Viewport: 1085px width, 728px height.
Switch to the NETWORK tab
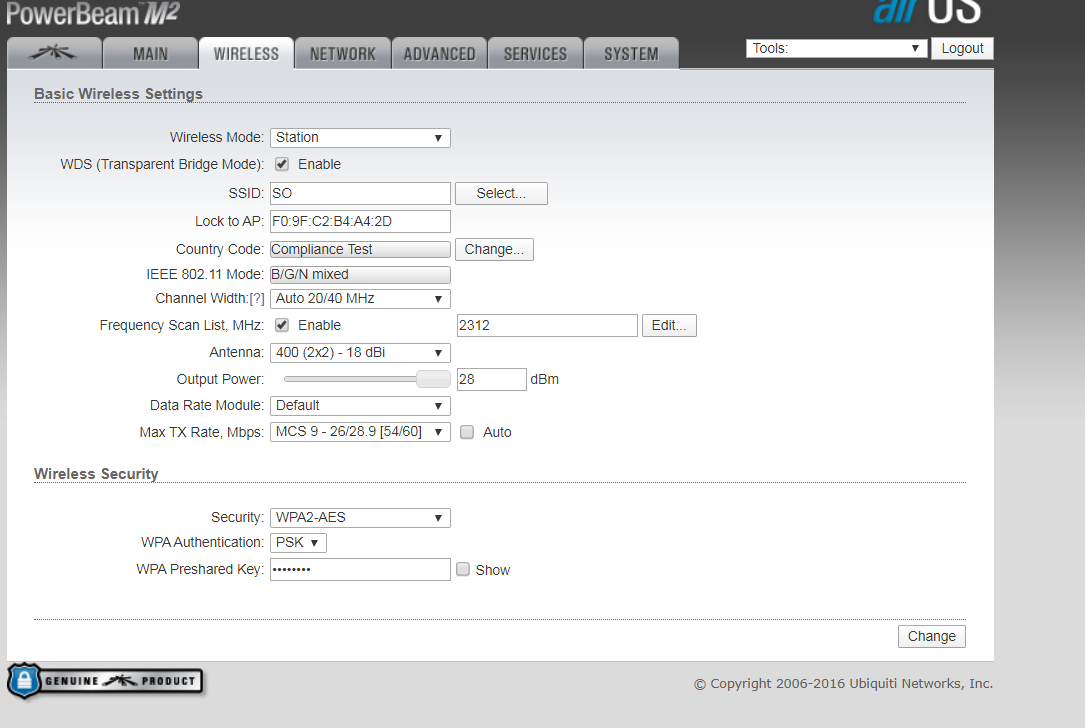342,54
